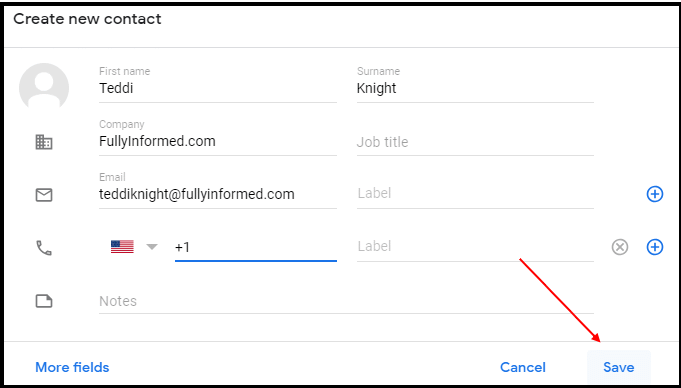Save the new contact

618,367
